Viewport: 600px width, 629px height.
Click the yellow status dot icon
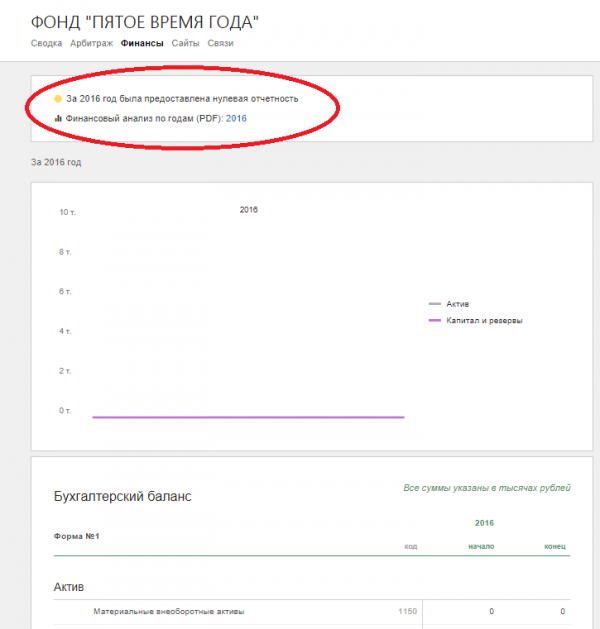tap(58, 99)
